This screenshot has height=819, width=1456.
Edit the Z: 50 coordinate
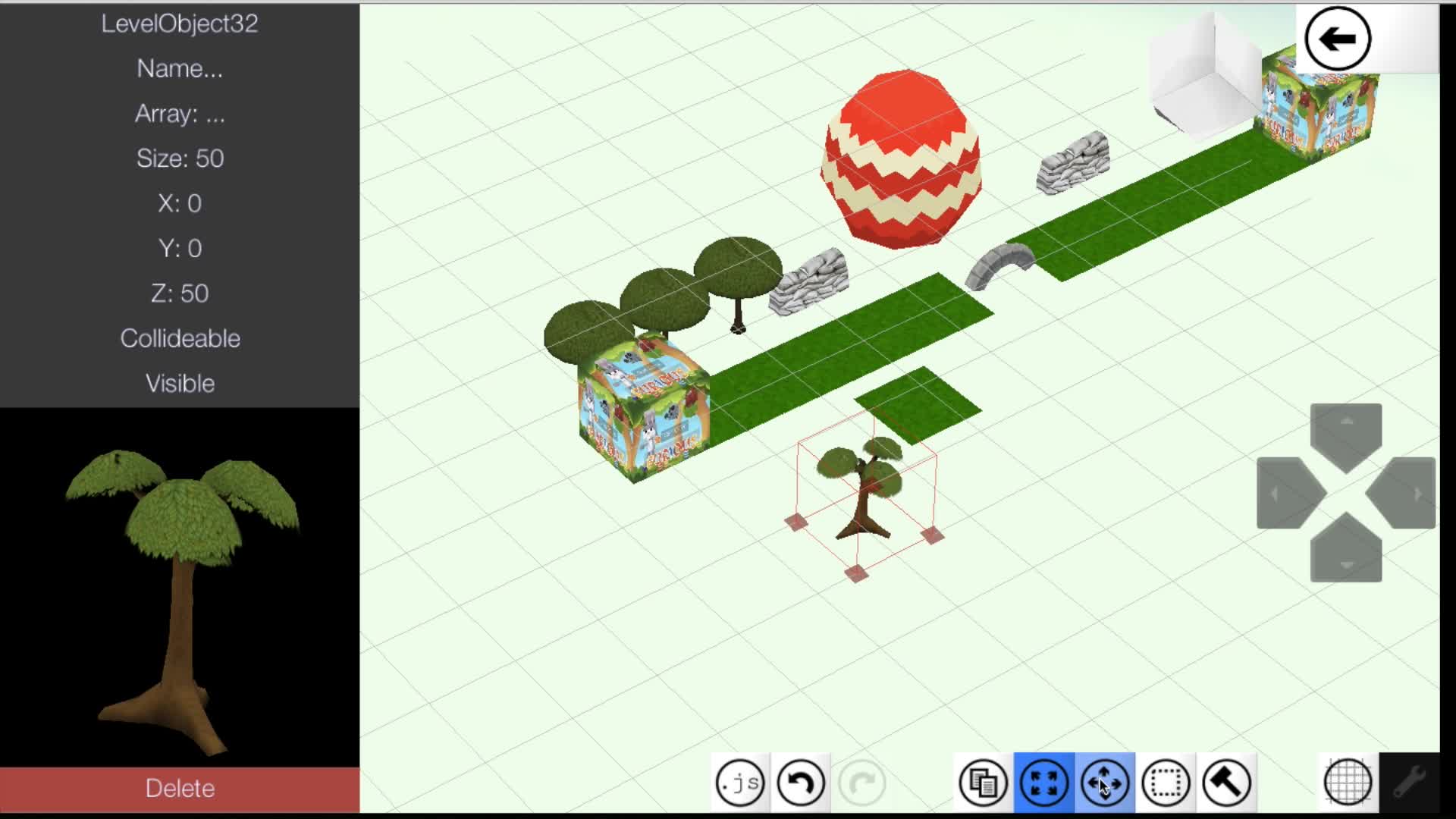pyautogui.click(x=180, y=293)
